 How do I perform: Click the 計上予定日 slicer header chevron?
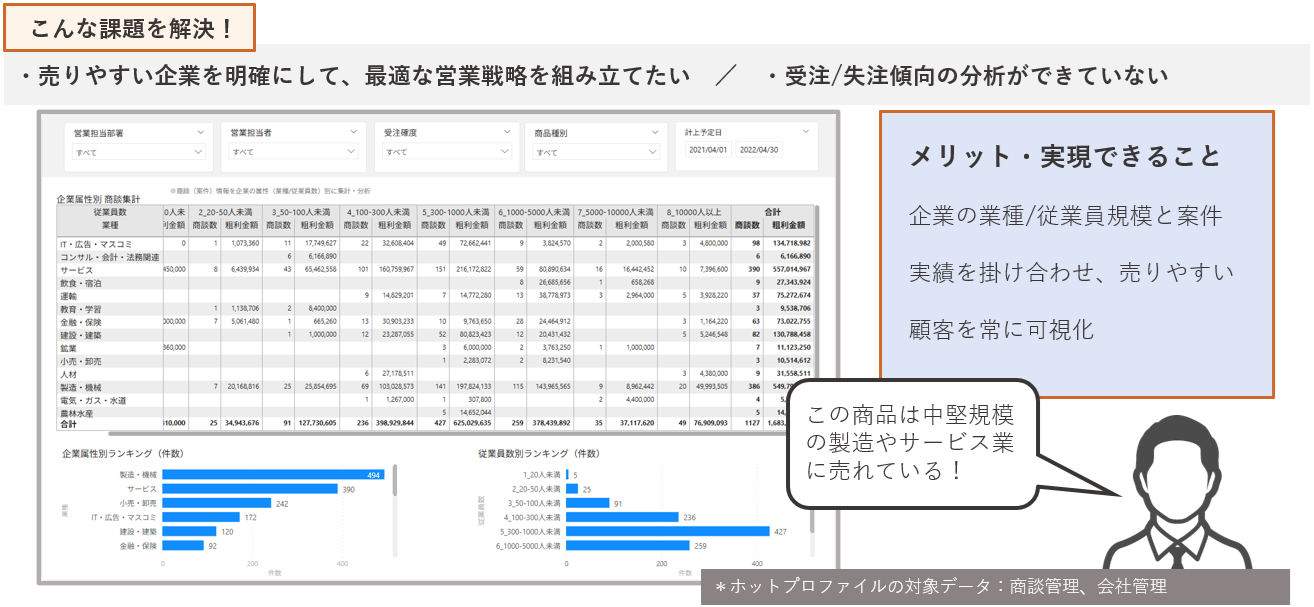tap(806, 132)
